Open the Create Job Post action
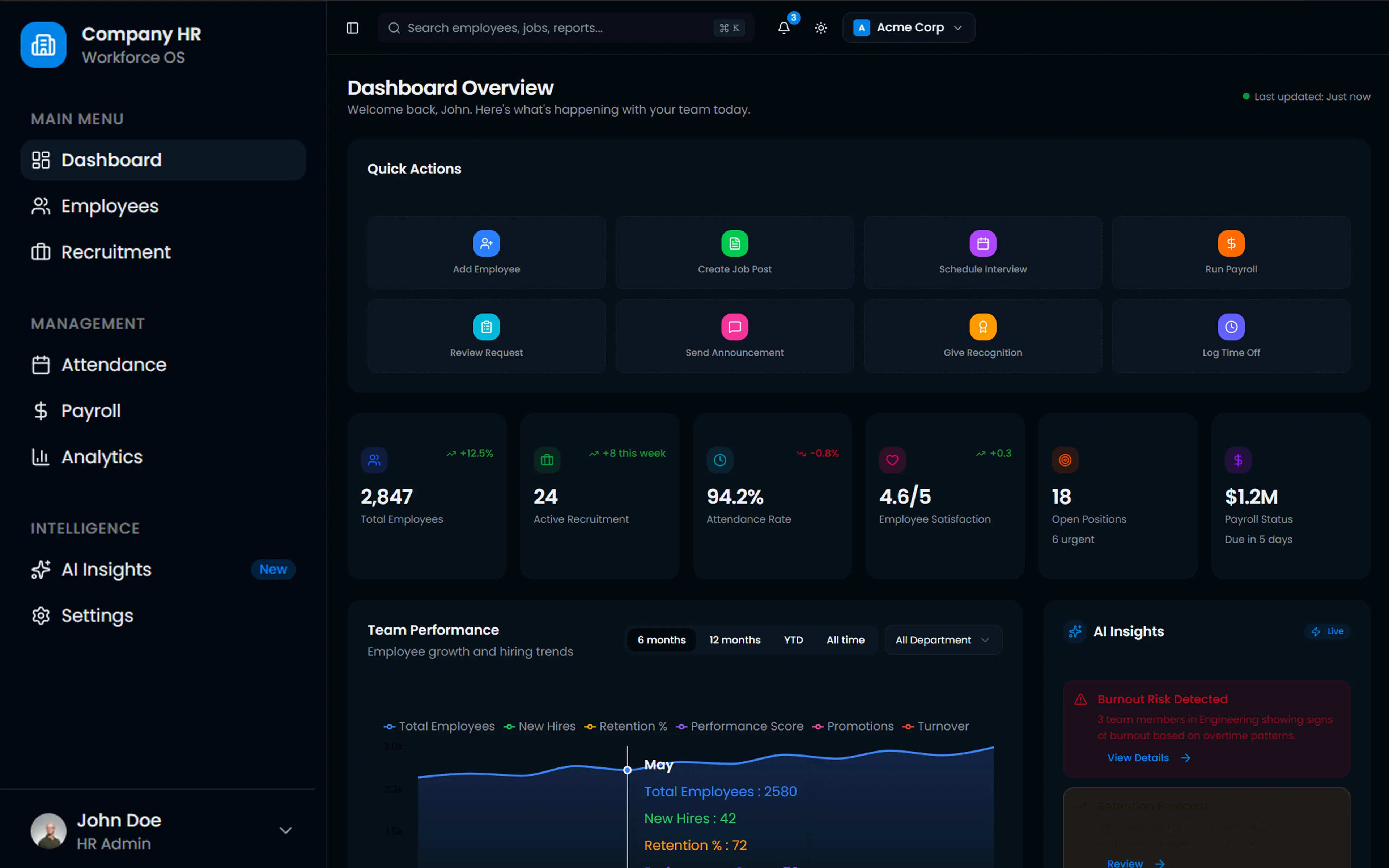Image resolution: width=1389 pixels, height=868 pixels. [734, 252]
